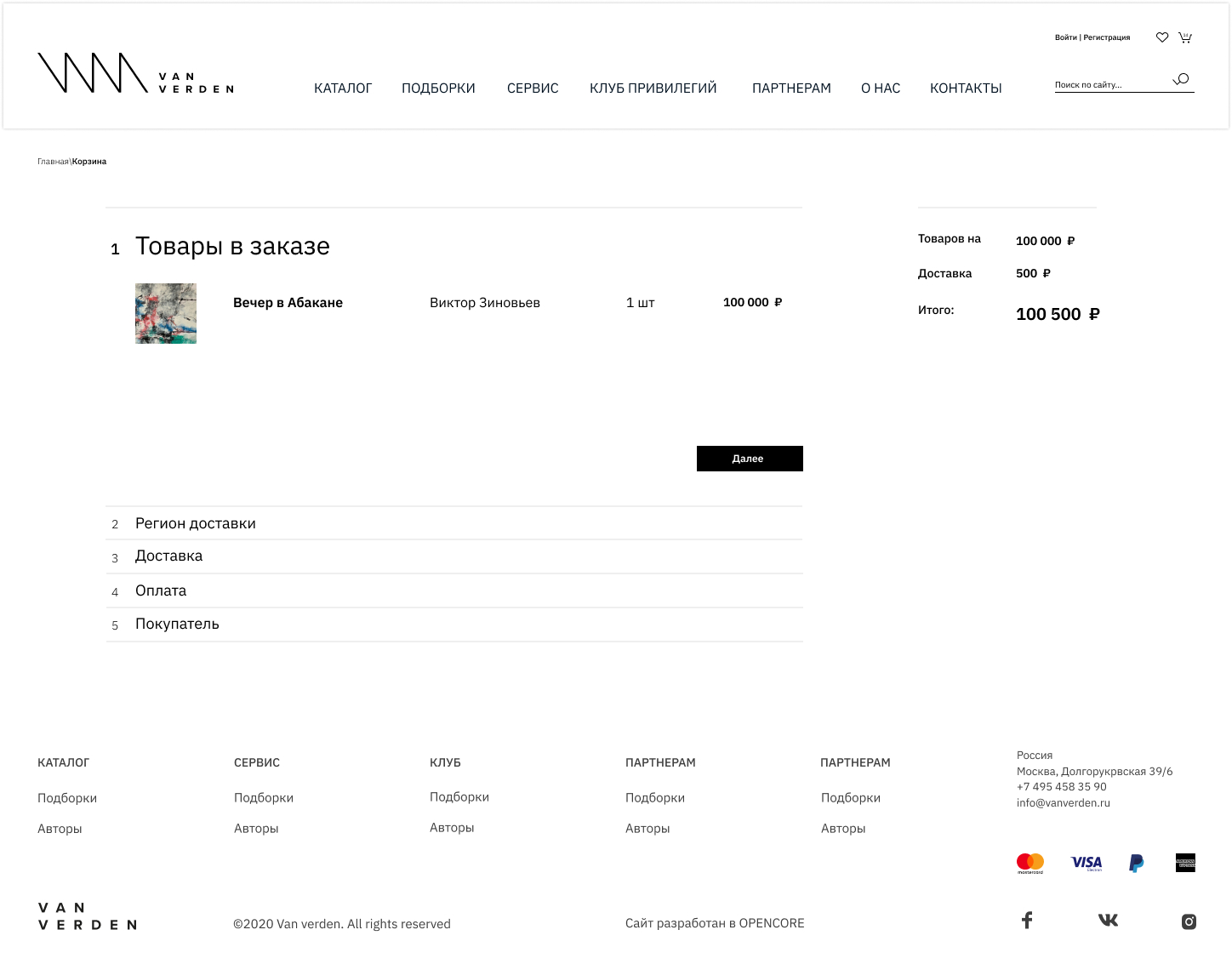Click the product title Вечер в Абакане

[x=288, y=303]
